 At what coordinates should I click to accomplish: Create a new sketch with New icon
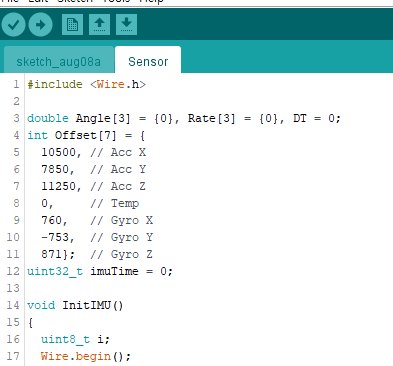point(72,25)
